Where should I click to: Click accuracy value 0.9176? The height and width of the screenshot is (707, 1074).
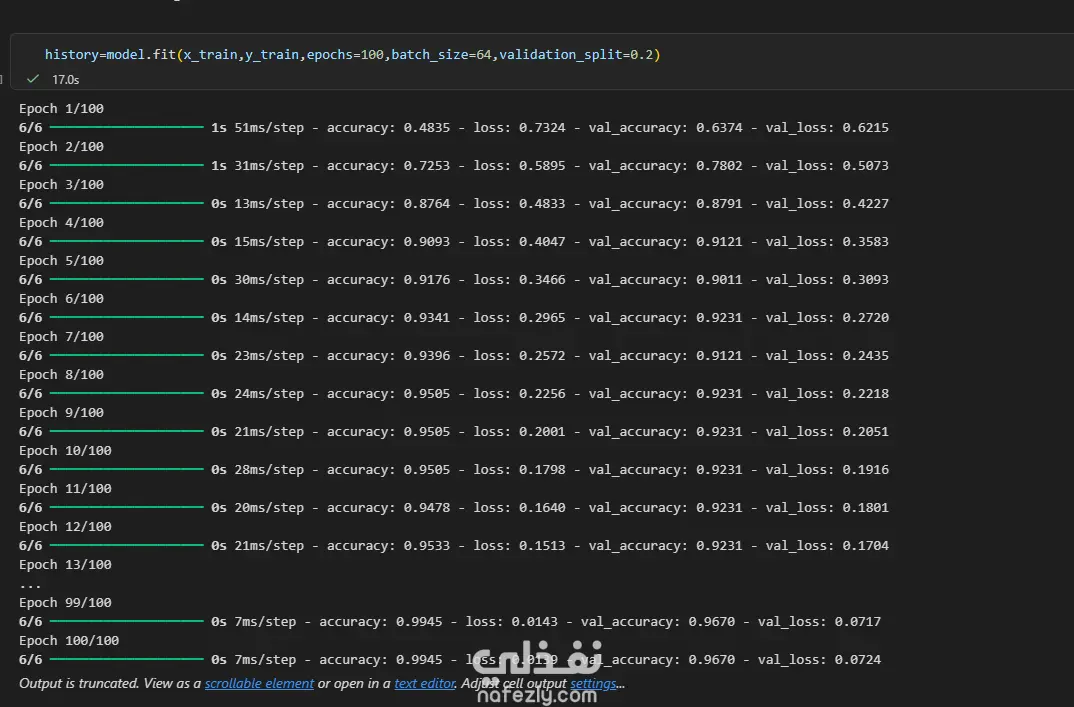click(427, 280)
